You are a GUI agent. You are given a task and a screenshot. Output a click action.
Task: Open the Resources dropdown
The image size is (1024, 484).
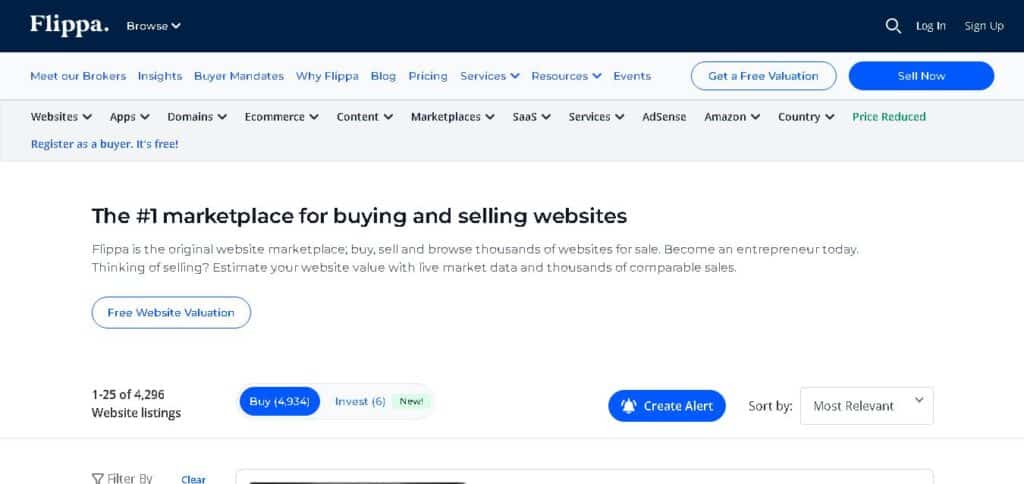(566, 76)
